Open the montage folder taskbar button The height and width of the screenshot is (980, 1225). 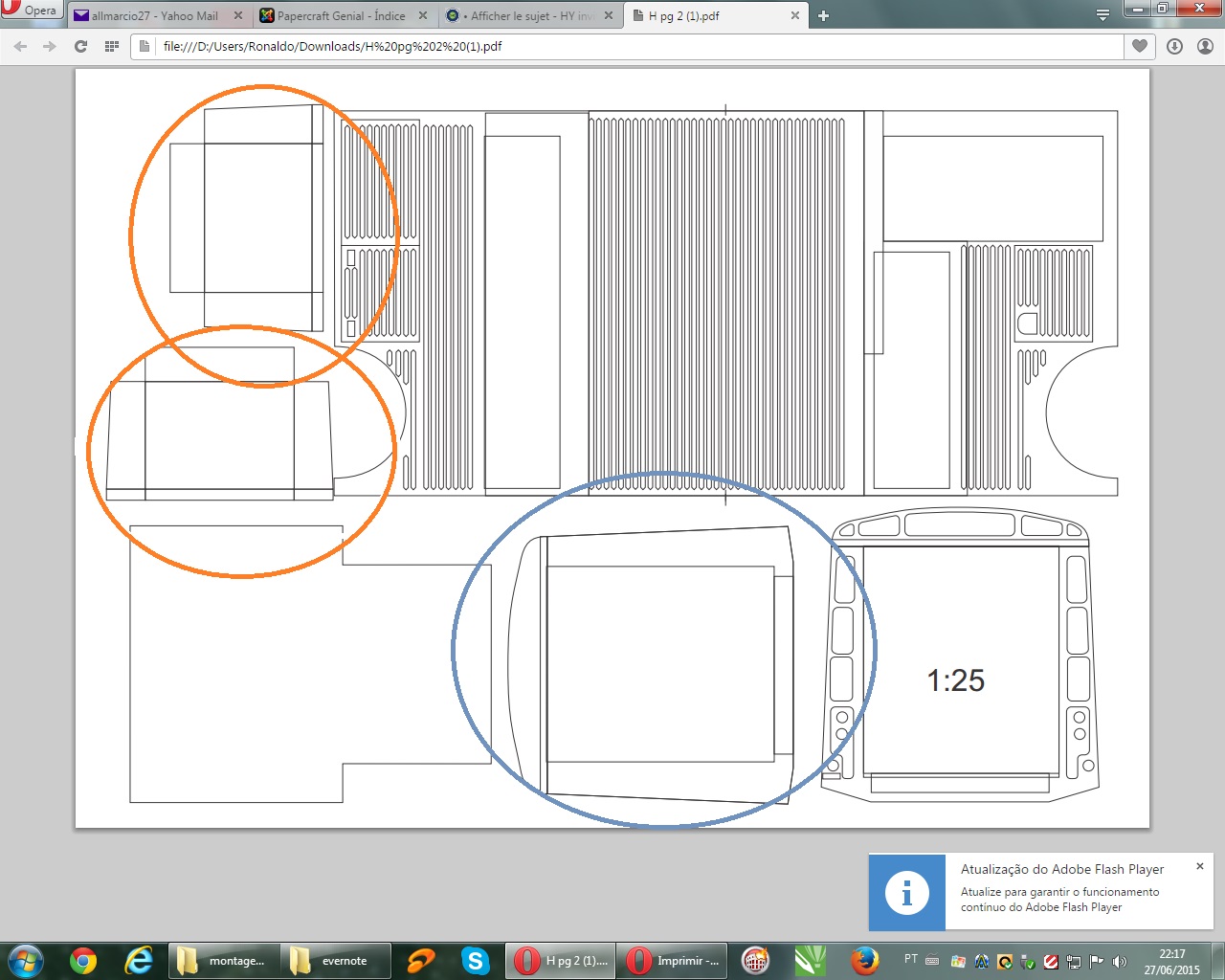tap(224, 960)
